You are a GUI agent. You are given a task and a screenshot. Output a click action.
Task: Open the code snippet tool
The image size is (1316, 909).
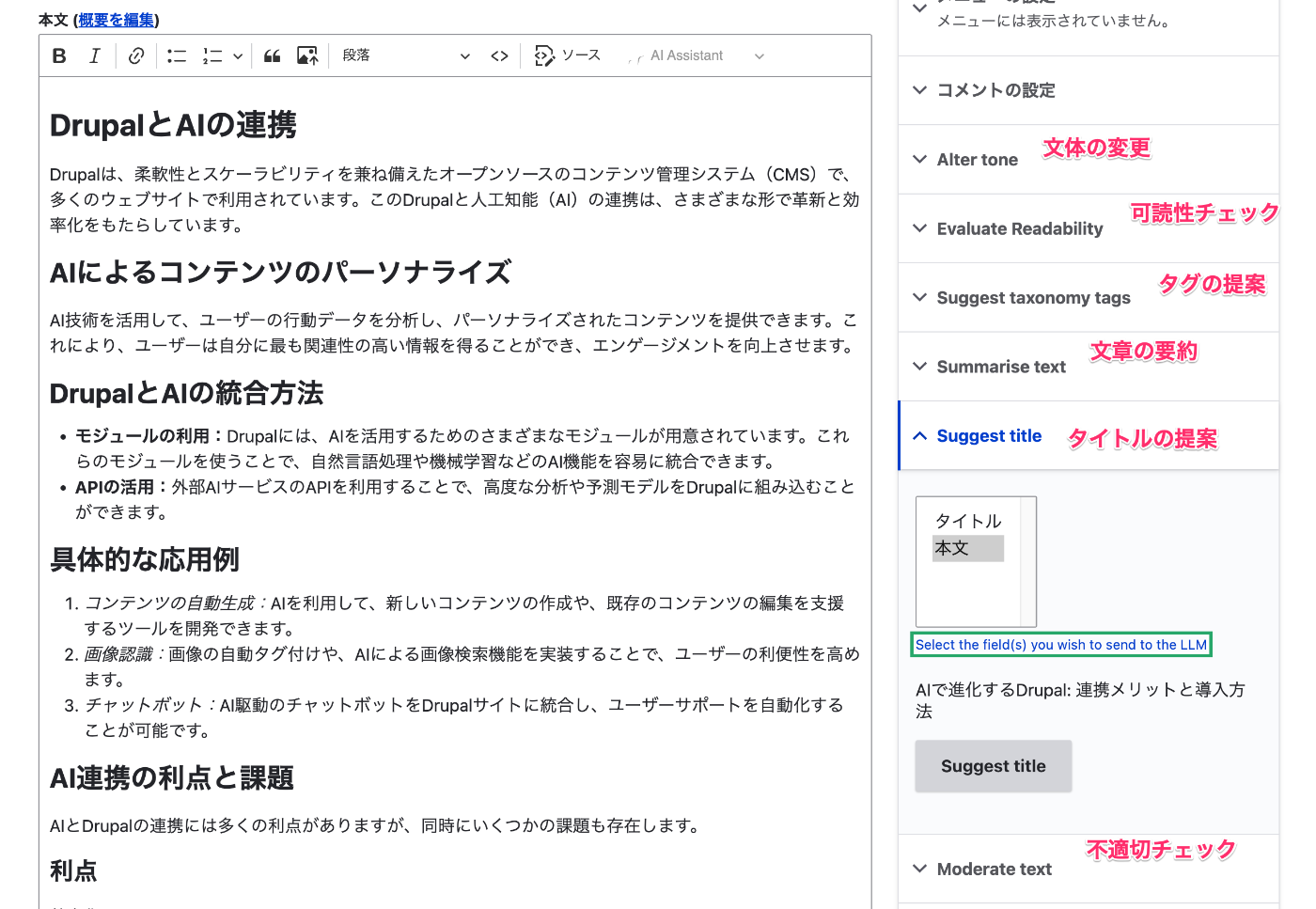tap(499, 55)
